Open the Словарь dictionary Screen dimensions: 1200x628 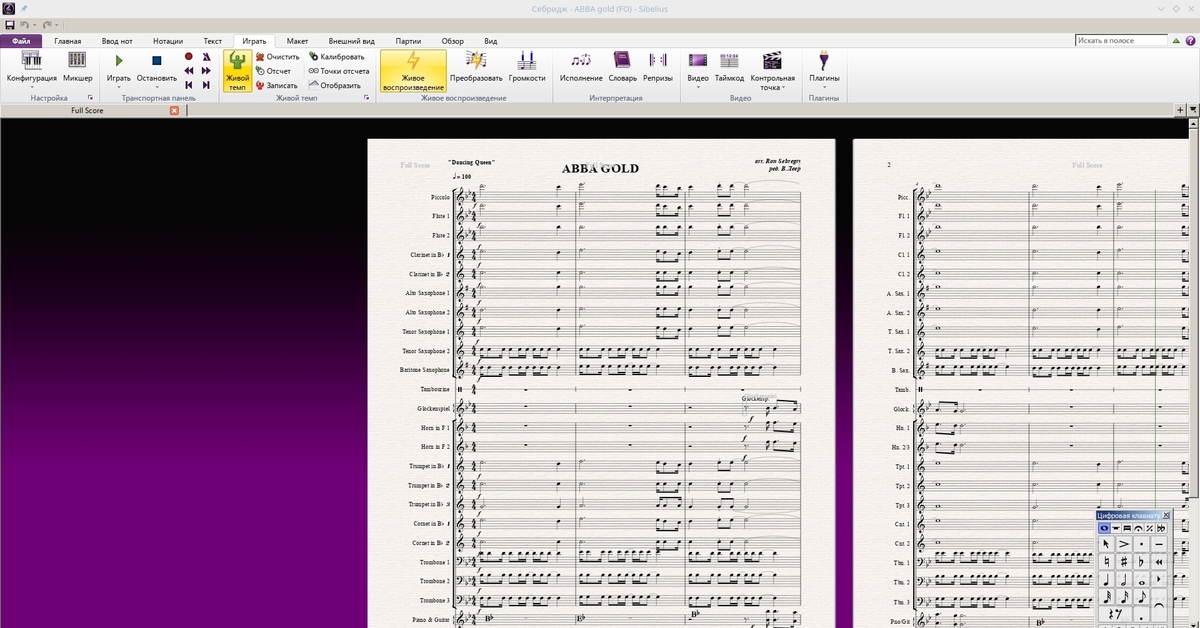click(x=622, y=66)
